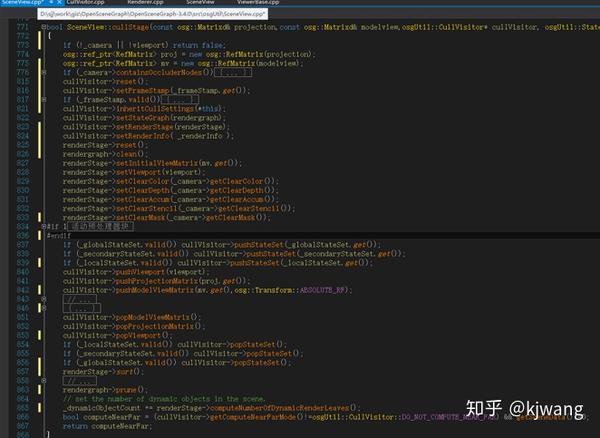This screenshot has height=438, width=600.
Task: Pin the SceneView.cpp tab
Action: tap(51, 2)
